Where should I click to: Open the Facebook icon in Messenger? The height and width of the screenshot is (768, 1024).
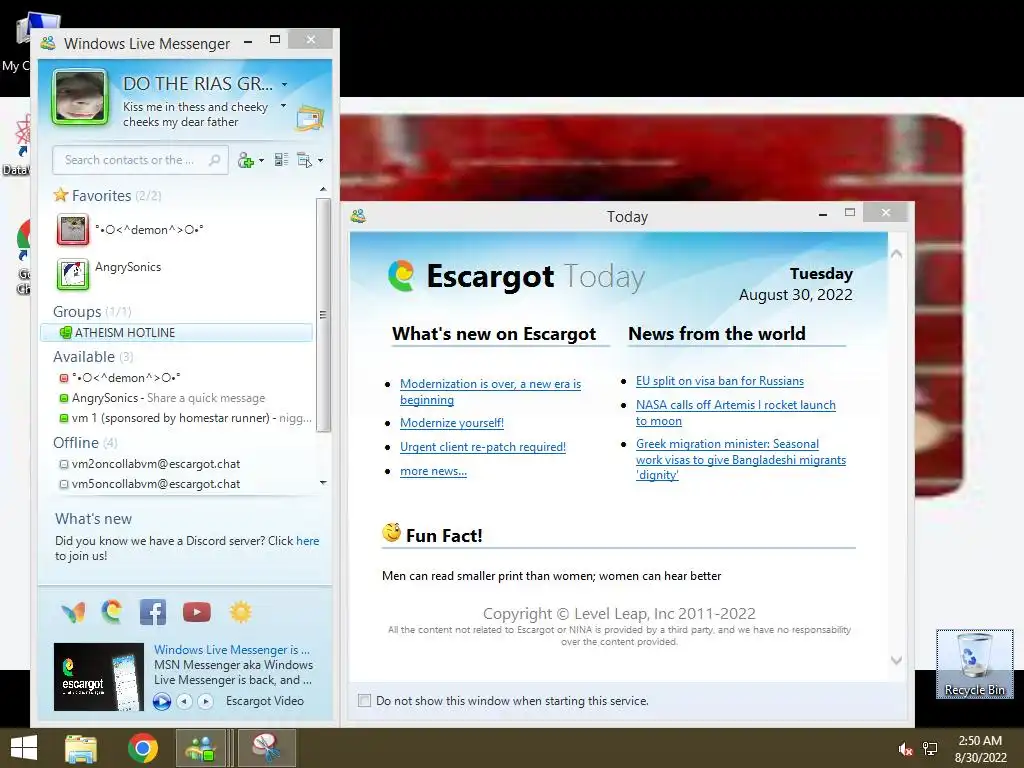[153, 612]
